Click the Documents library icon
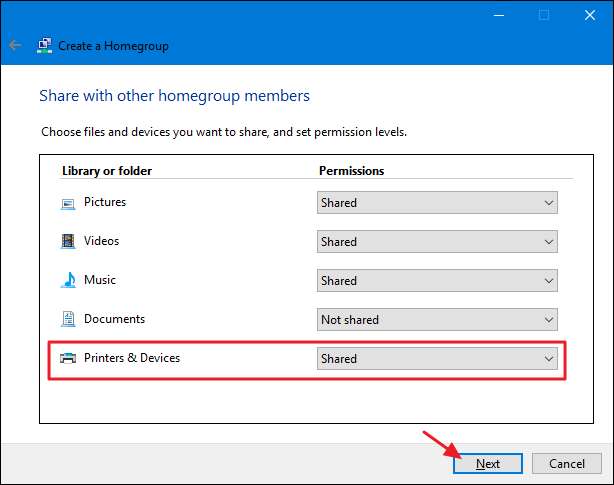 tap(68, 319)
